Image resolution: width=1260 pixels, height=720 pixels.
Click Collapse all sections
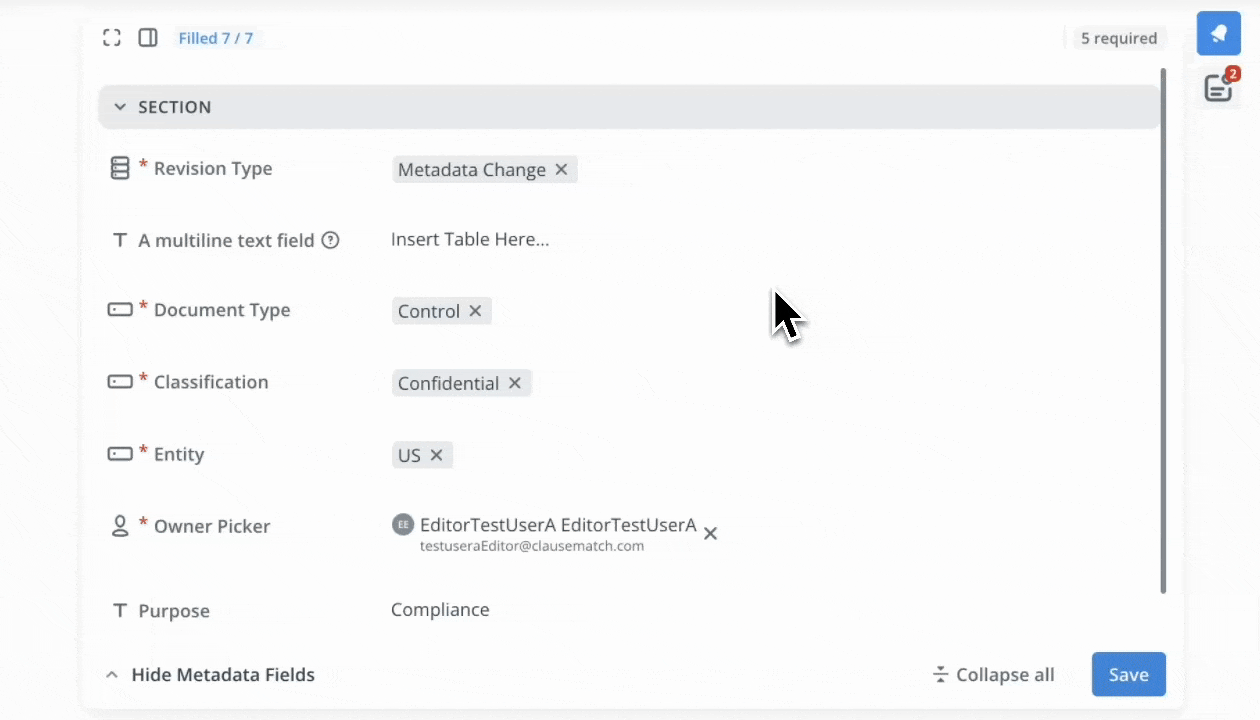[x=993, y=675]
